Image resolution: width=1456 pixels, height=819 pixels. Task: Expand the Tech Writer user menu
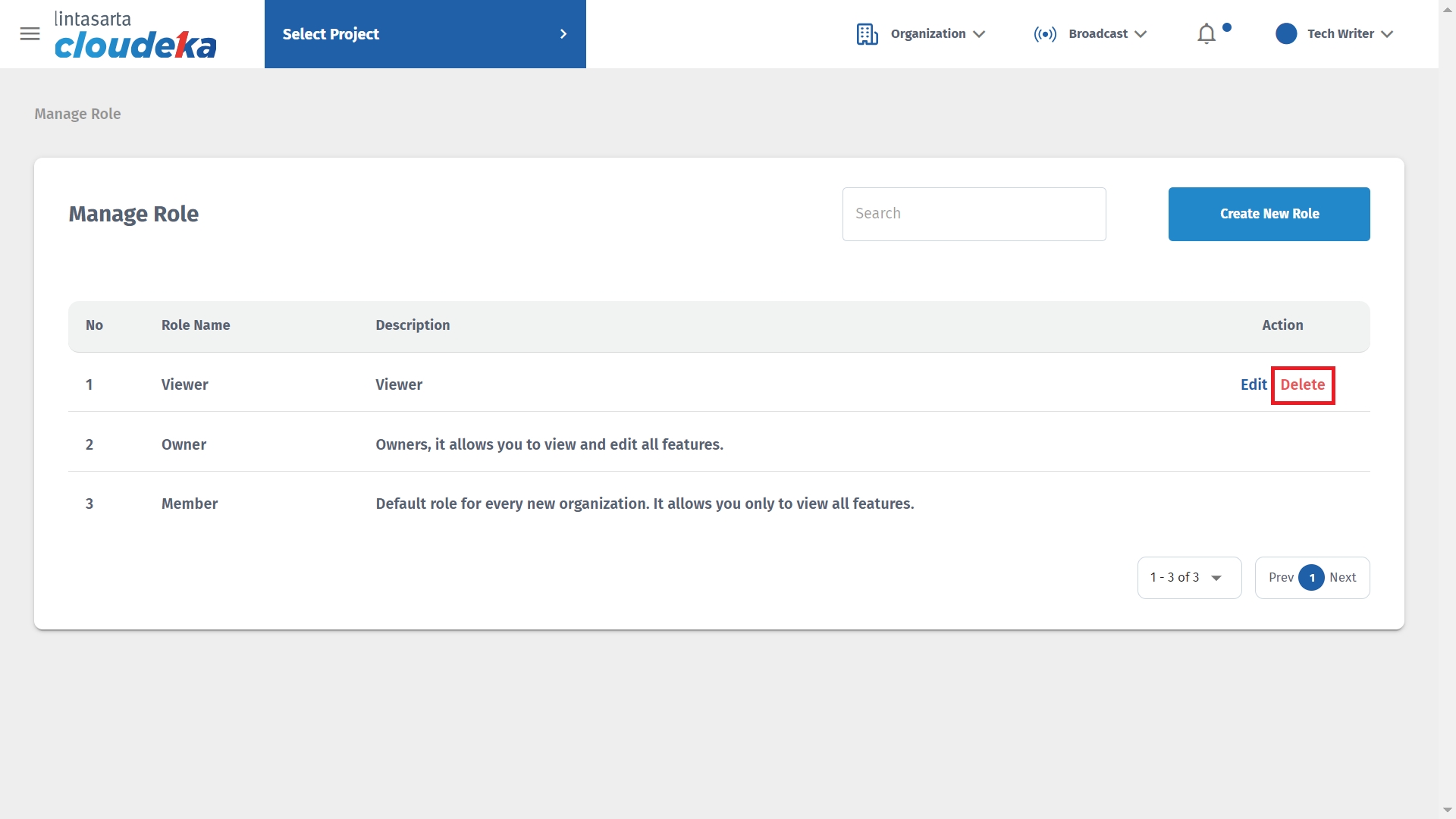point(1387,34)
